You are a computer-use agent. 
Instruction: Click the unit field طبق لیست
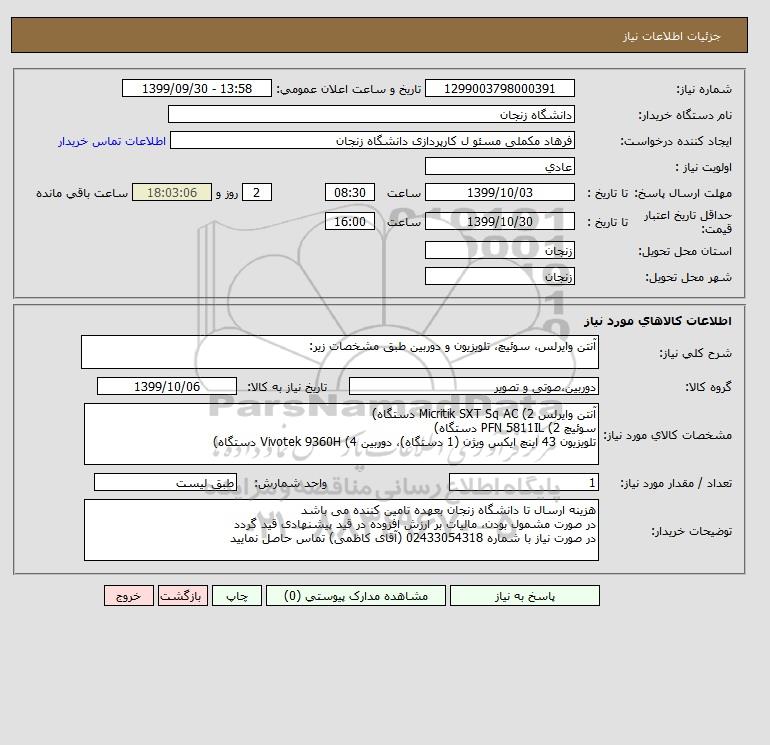coord(165,483)
